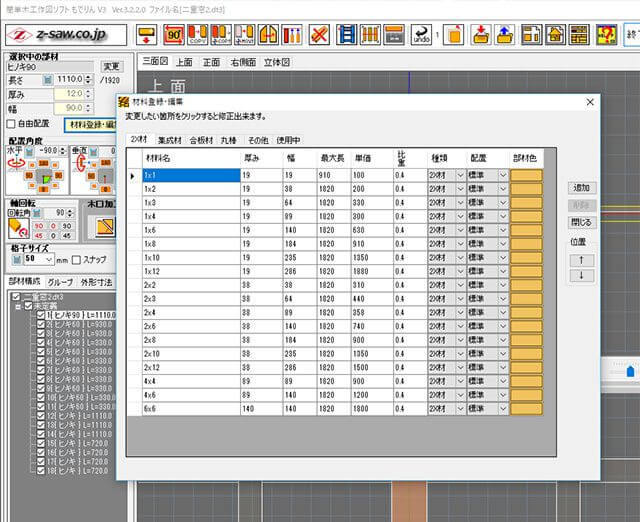This screenshot has width=640, height=522.
Task: Click the mirror flip part icon
Action: tap(268, 35)
